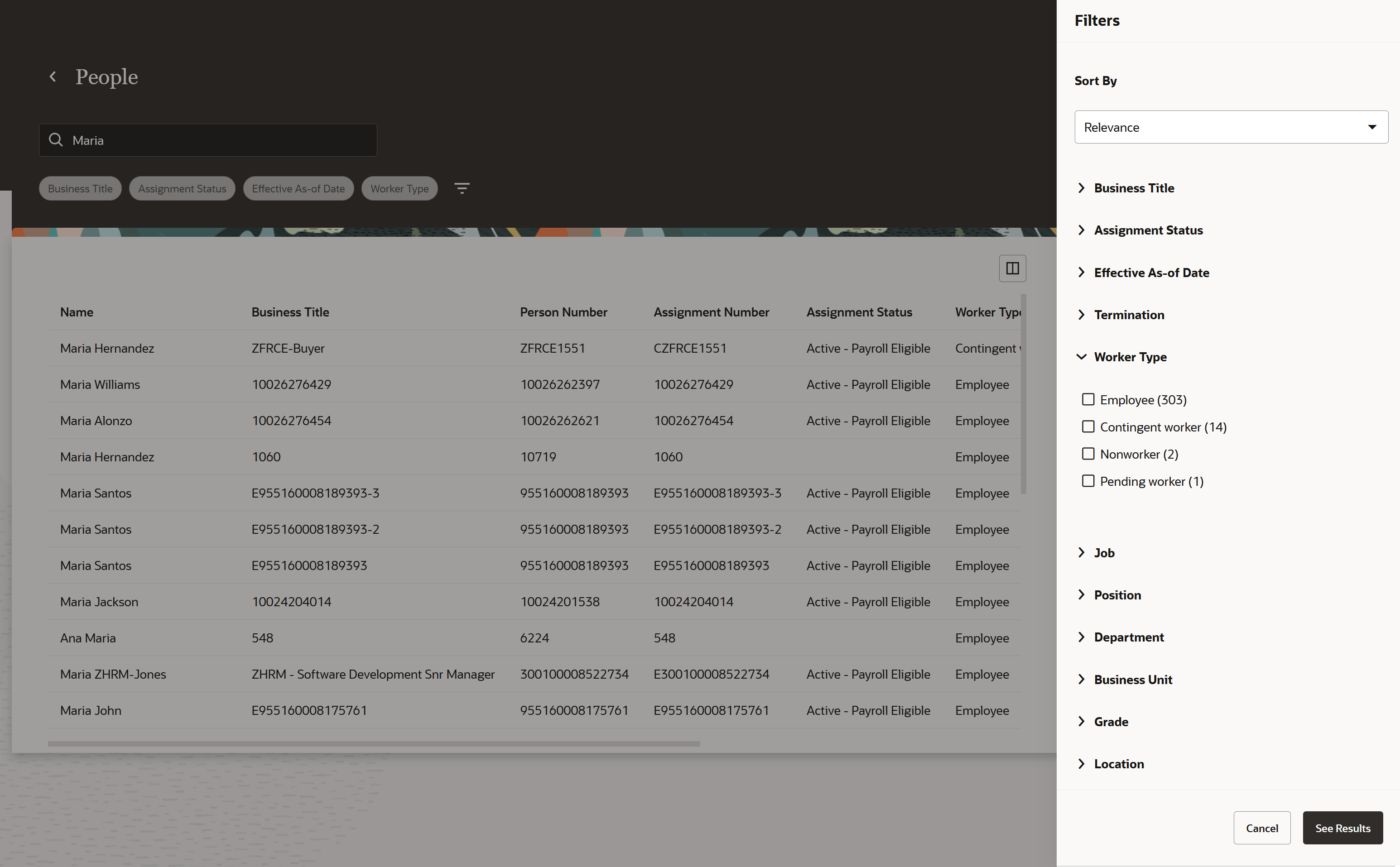Open the filters funnel icon
The height and width of the screenshot is (867, 1400).
462,188
